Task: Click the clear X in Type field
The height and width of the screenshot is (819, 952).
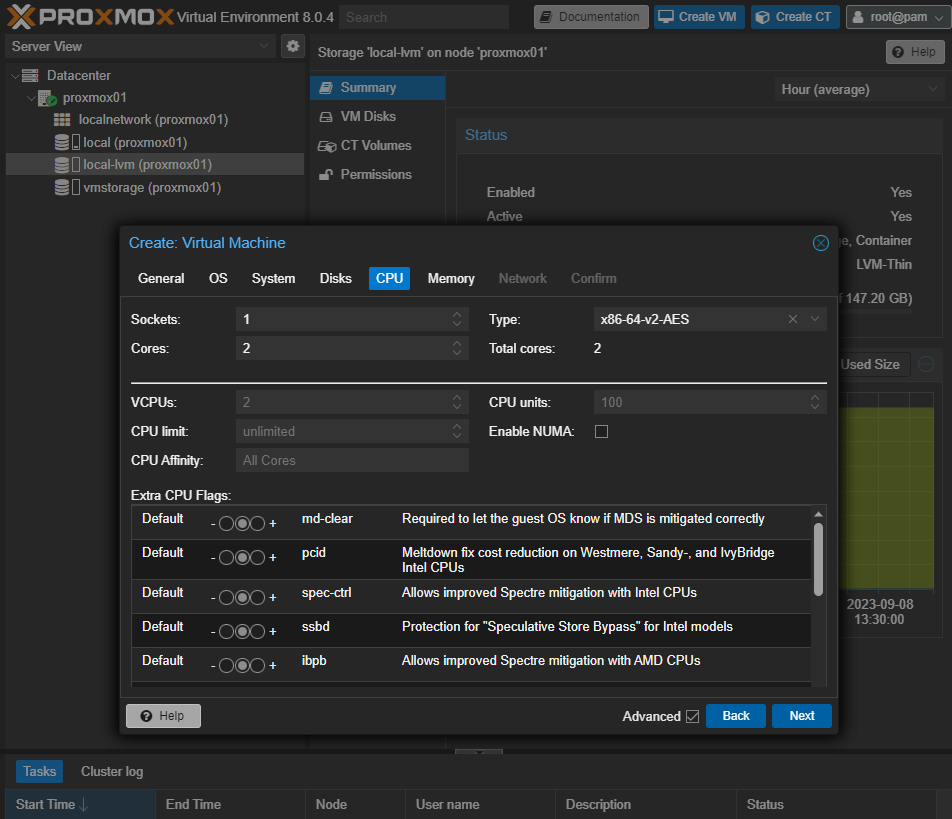Action: [793, 320]
